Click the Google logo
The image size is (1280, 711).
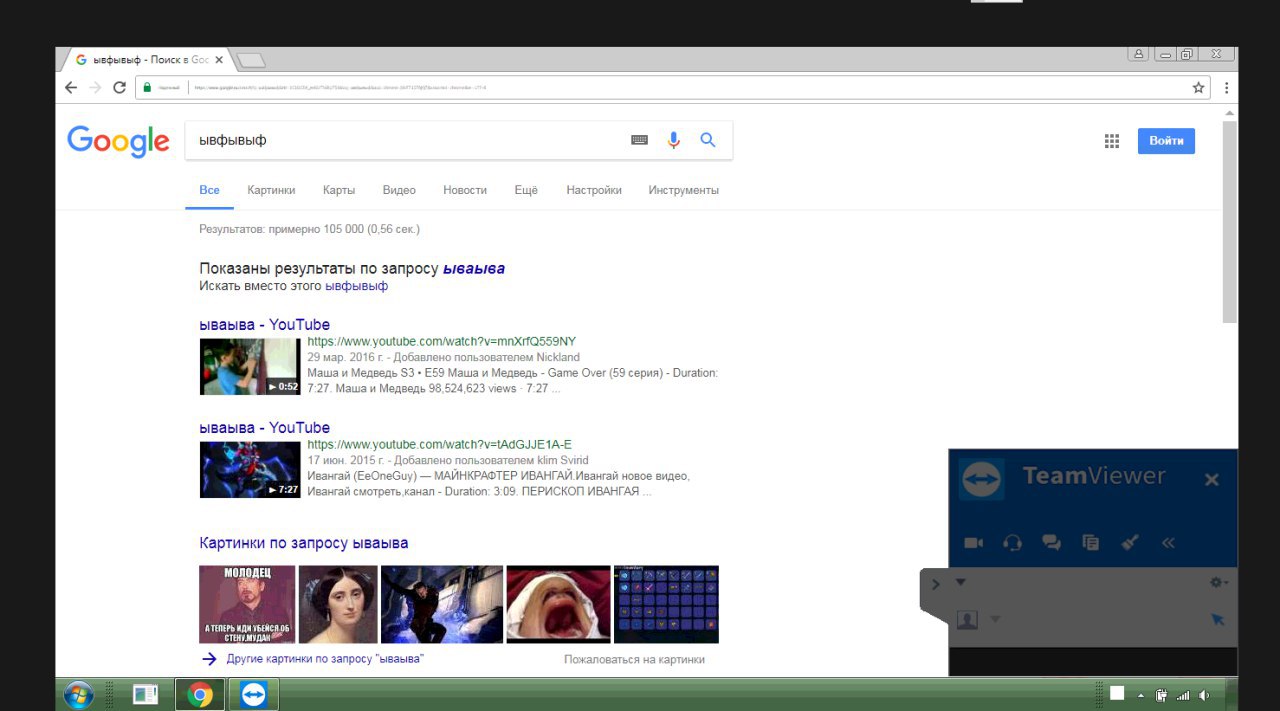(118, 141)
